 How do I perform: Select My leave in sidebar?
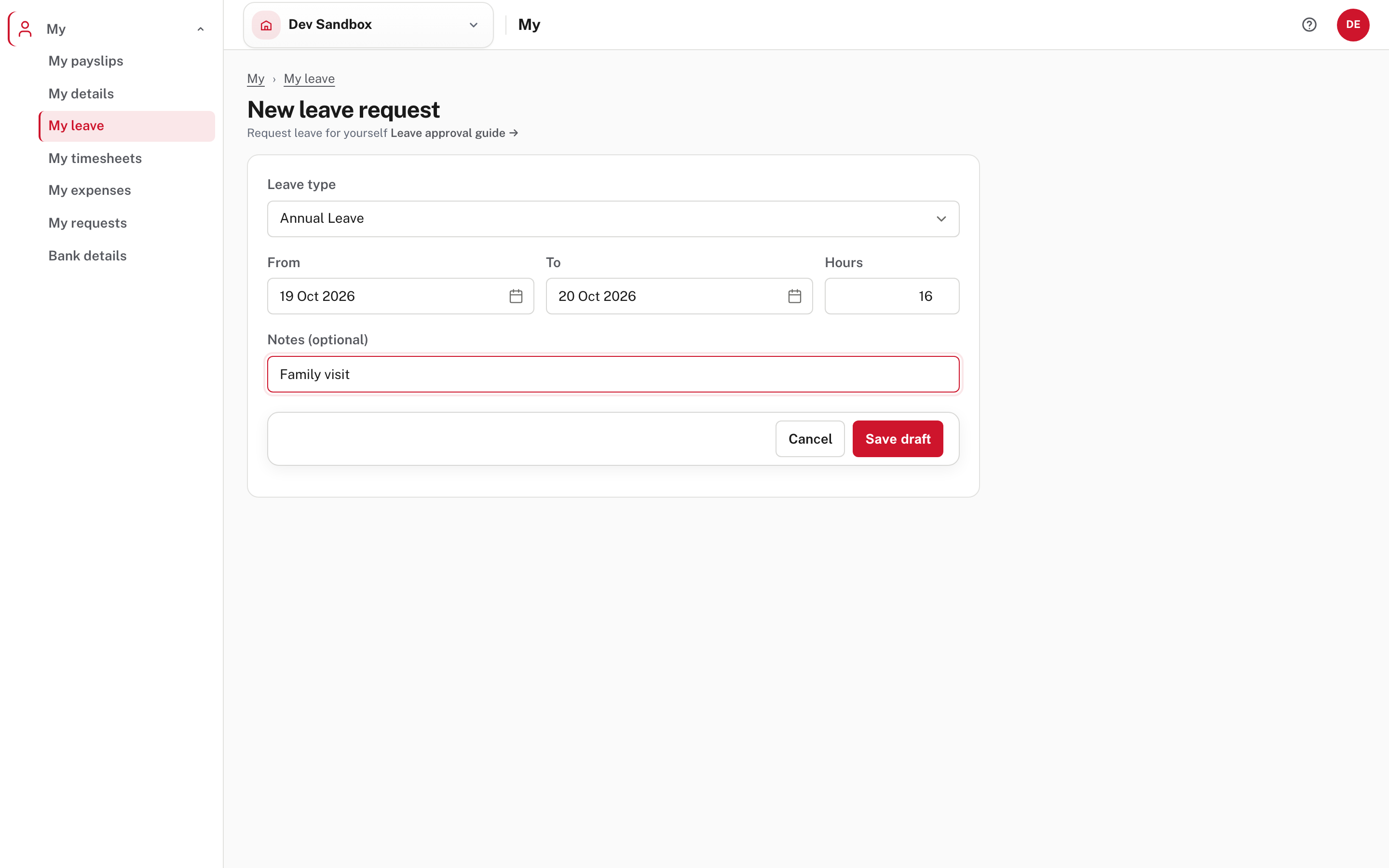click(127, 126)
